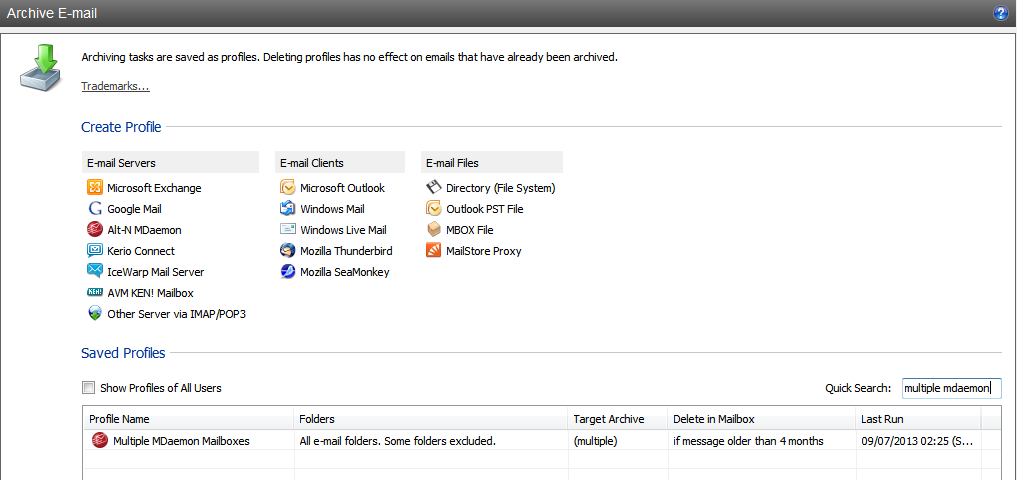Sort by the Last Run column header
Viewport: 1017px width, 480px height.
point(918,419)
